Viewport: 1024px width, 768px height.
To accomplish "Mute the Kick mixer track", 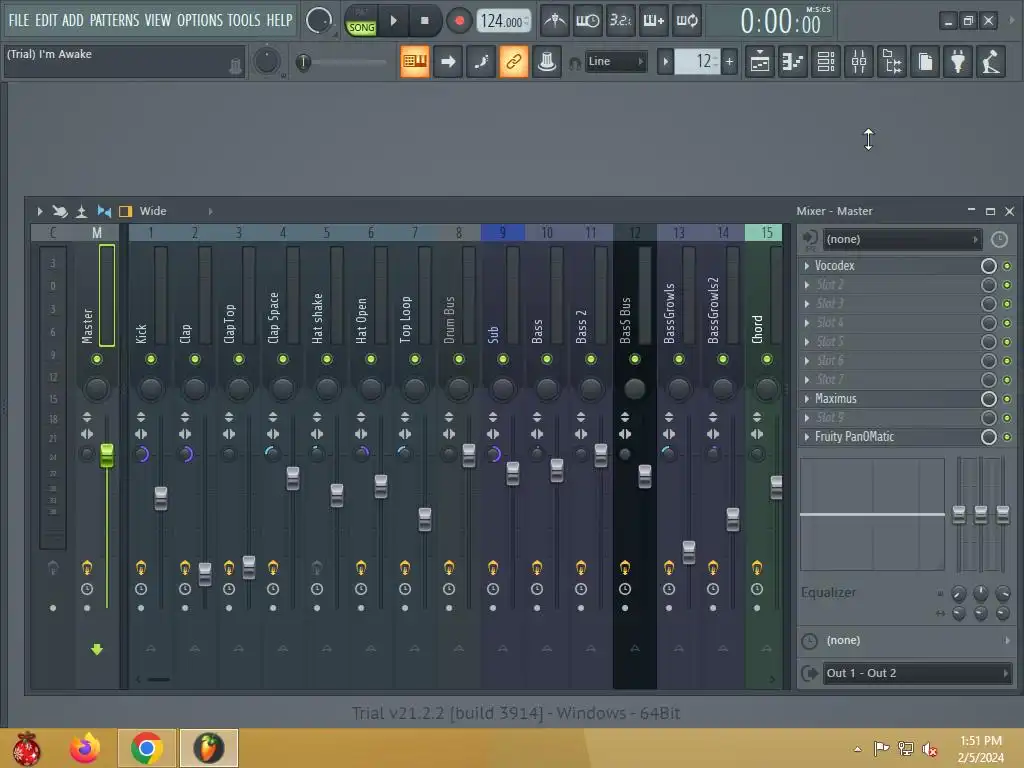I will click(151, 359).
